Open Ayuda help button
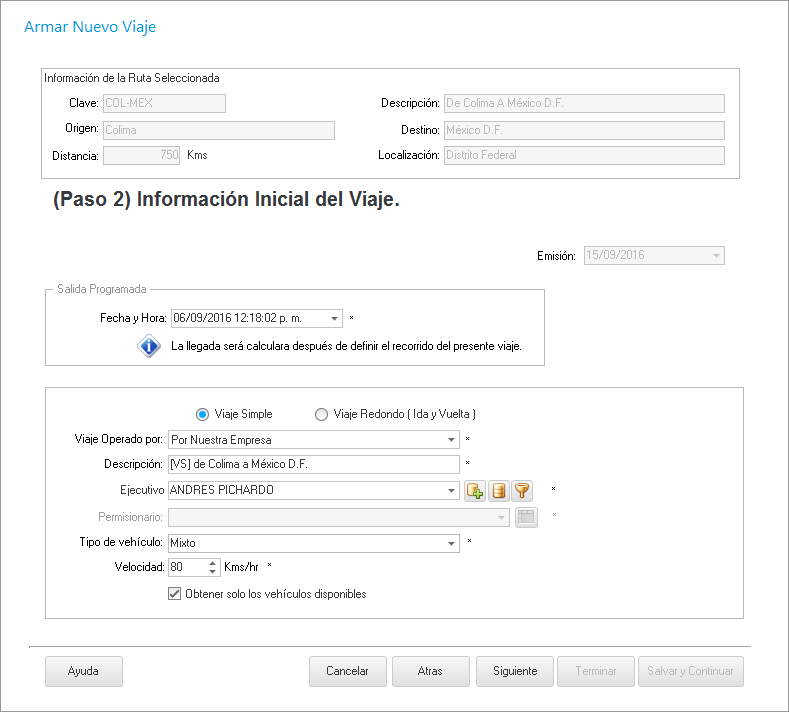789x712 pixels. [83, 671]
